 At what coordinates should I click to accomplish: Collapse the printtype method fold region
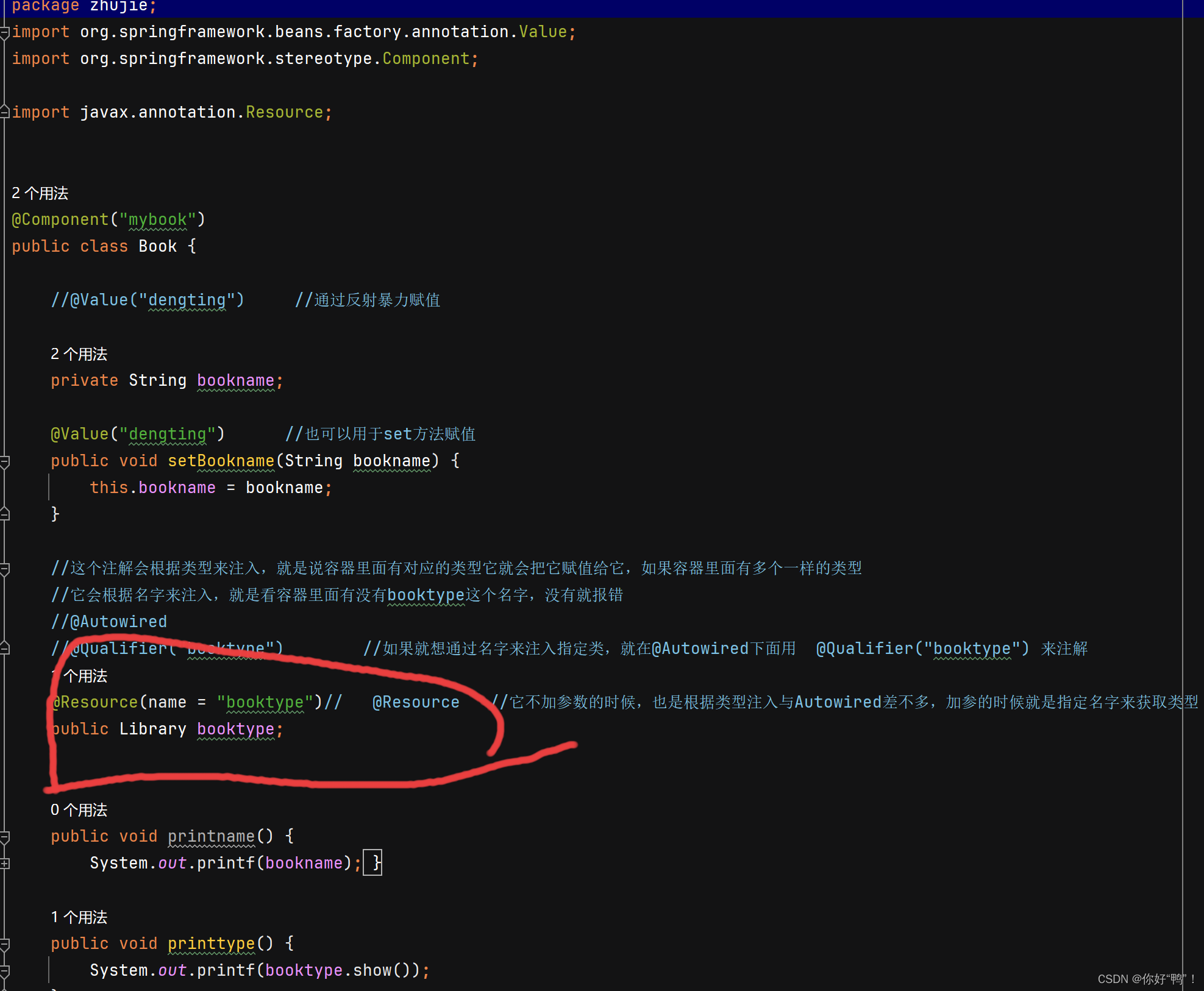coord(5,943)
